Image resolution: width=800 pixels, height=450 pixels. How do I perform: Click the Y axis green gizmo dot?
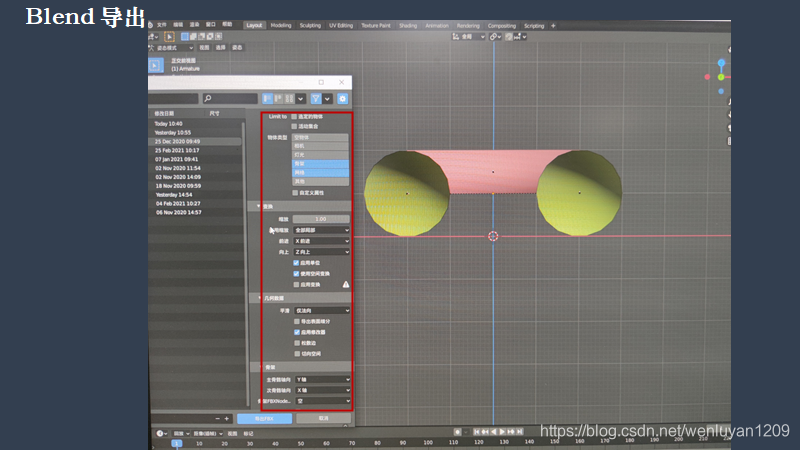pyautogui.click(x=721, y=77)
